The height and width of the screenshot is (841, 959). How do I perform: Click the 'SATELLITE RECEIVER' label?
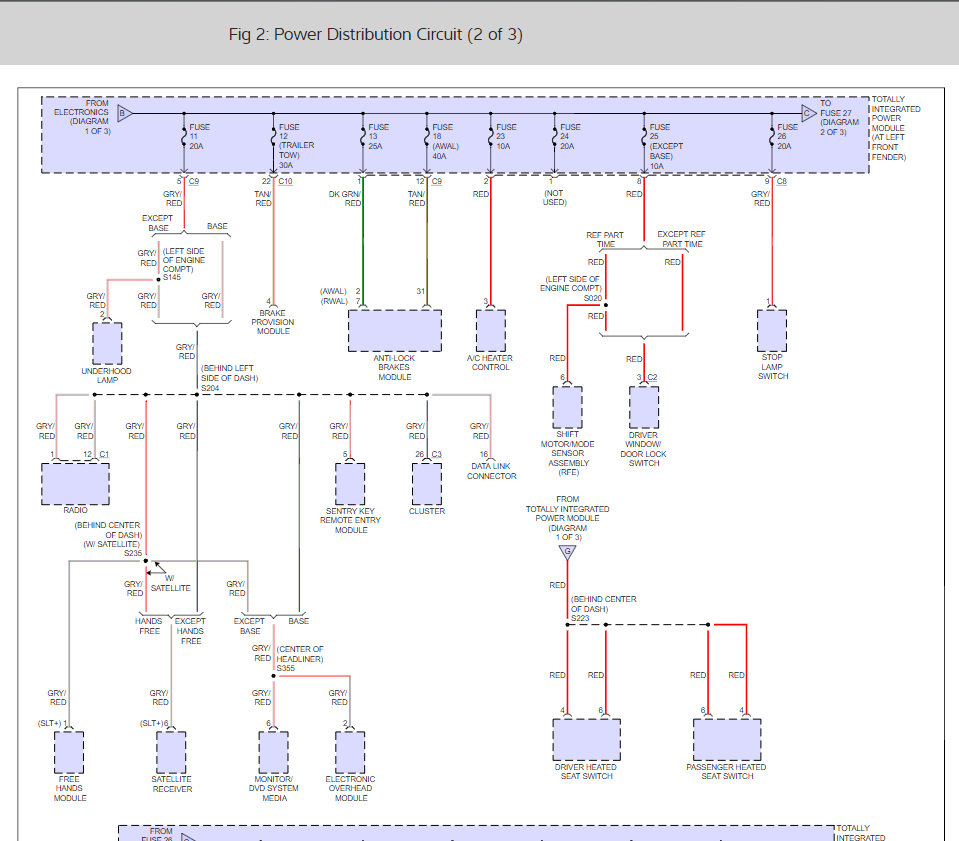tap(172, 784)
